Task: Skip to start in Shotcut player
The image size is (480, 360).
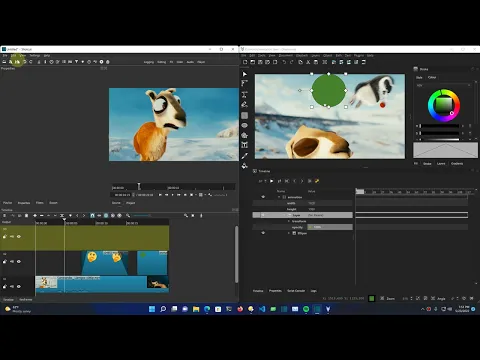Action: (160, 195)
